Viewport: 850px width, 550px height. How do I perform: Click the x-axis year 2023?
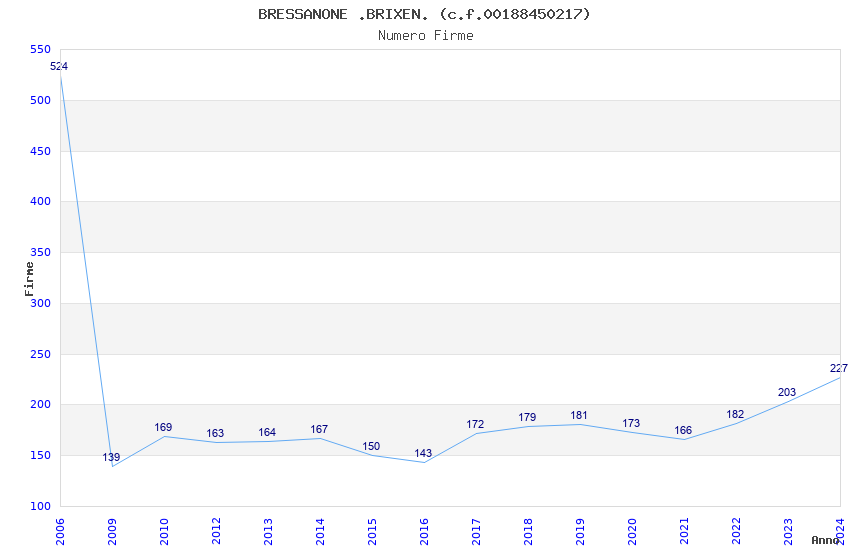pos(788,532)
